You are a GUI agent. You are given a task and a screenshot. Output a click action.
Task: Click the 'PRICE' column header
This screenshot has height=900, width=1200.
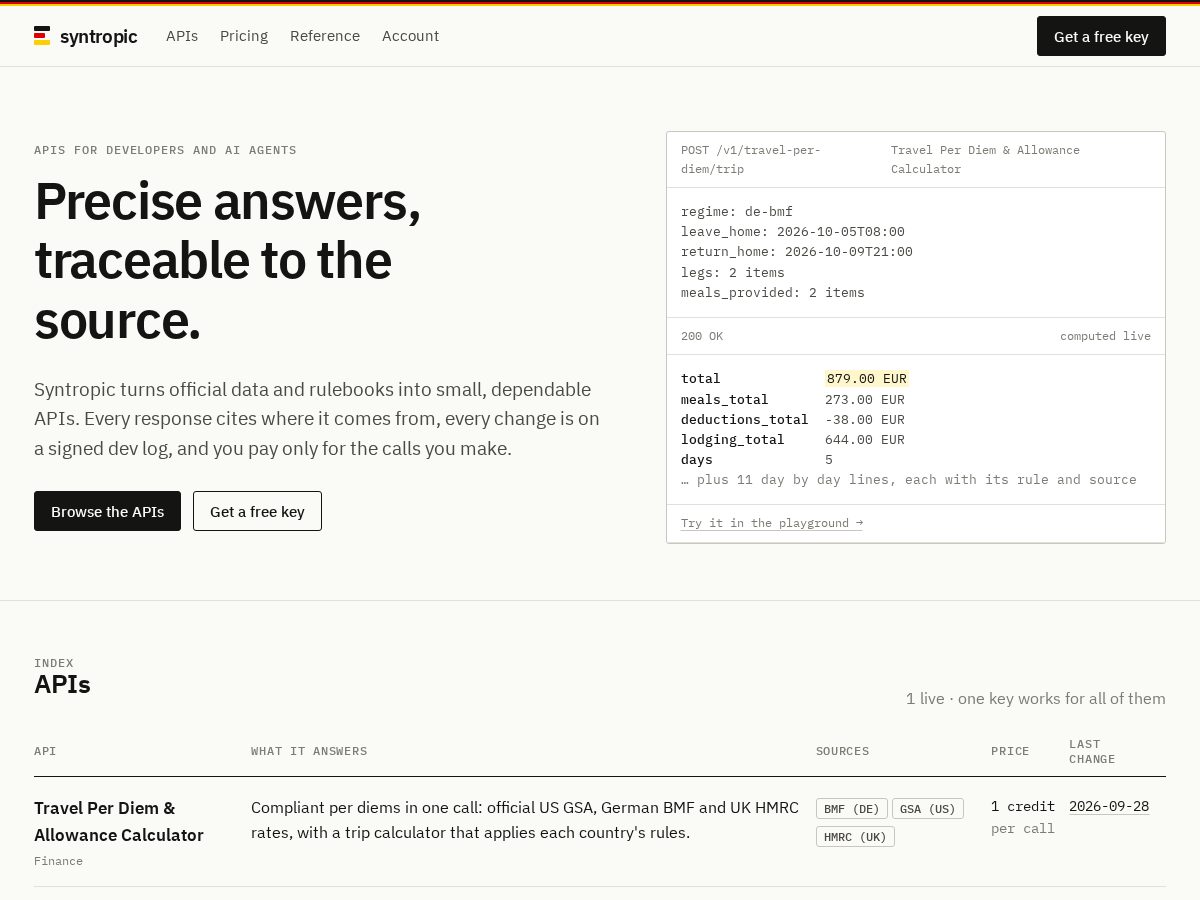point(1010,751)
